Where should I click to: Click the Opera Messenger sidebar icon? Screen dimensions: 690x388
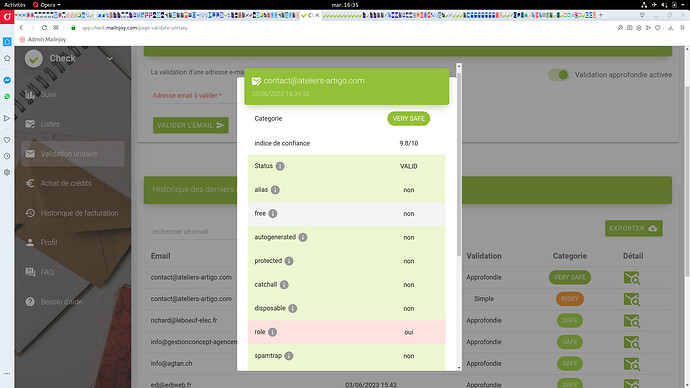(7, 80)
